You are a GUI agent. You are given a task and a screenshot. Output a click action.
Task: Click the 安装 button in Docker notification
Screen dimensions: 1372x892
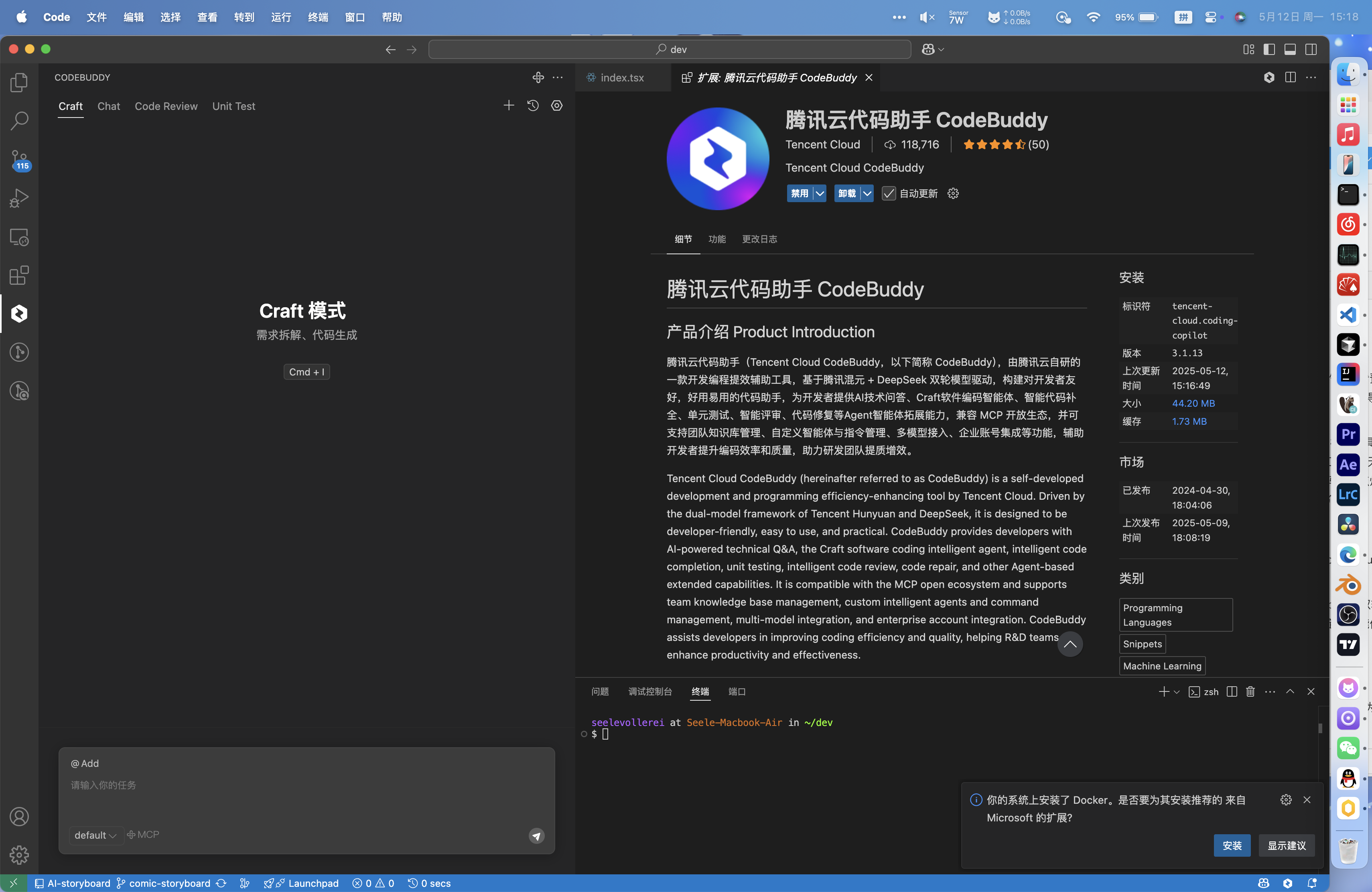[1231, 845]
